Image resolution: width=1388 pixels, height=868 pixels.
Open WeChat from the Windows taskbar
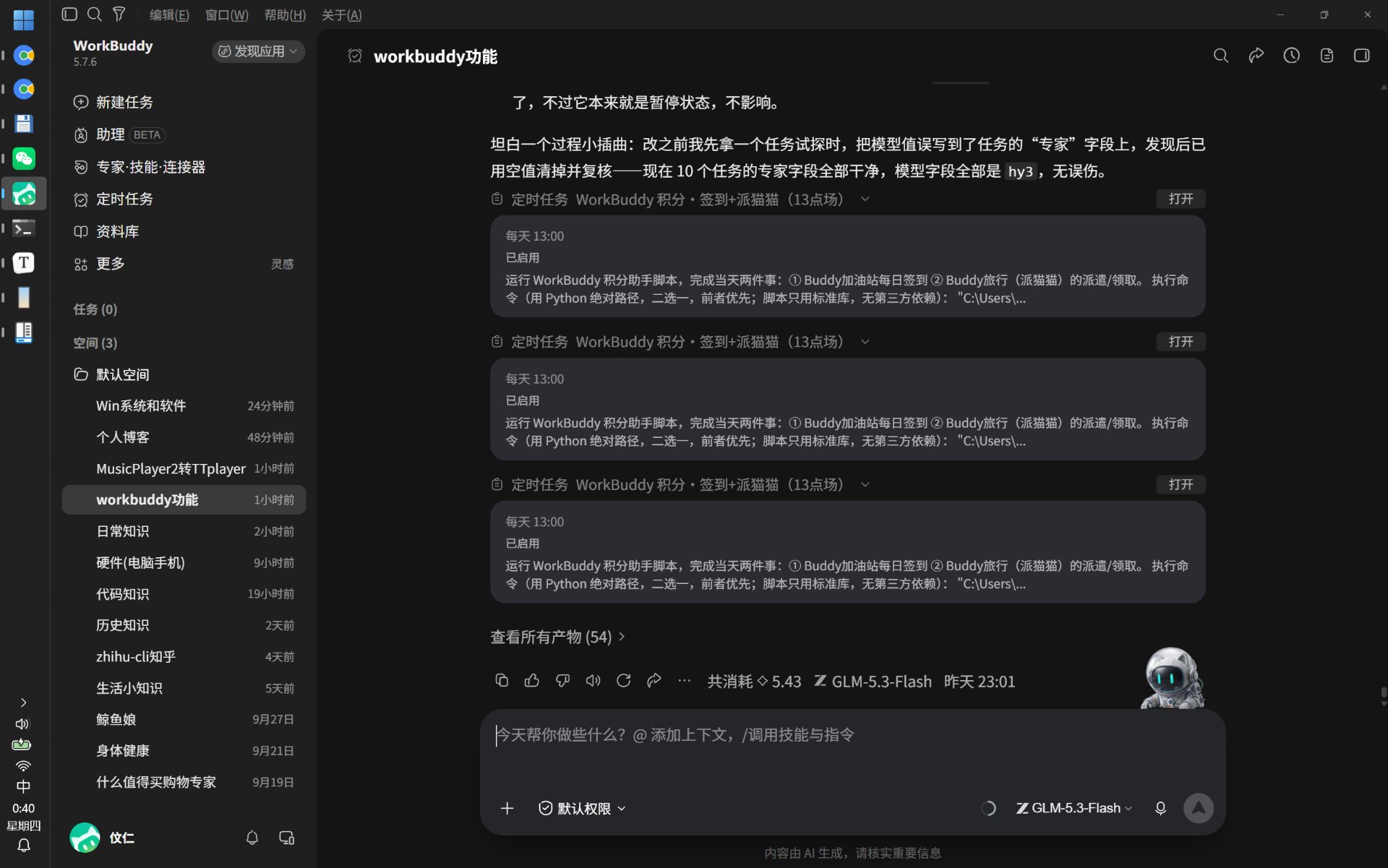[x=24, y=158]
